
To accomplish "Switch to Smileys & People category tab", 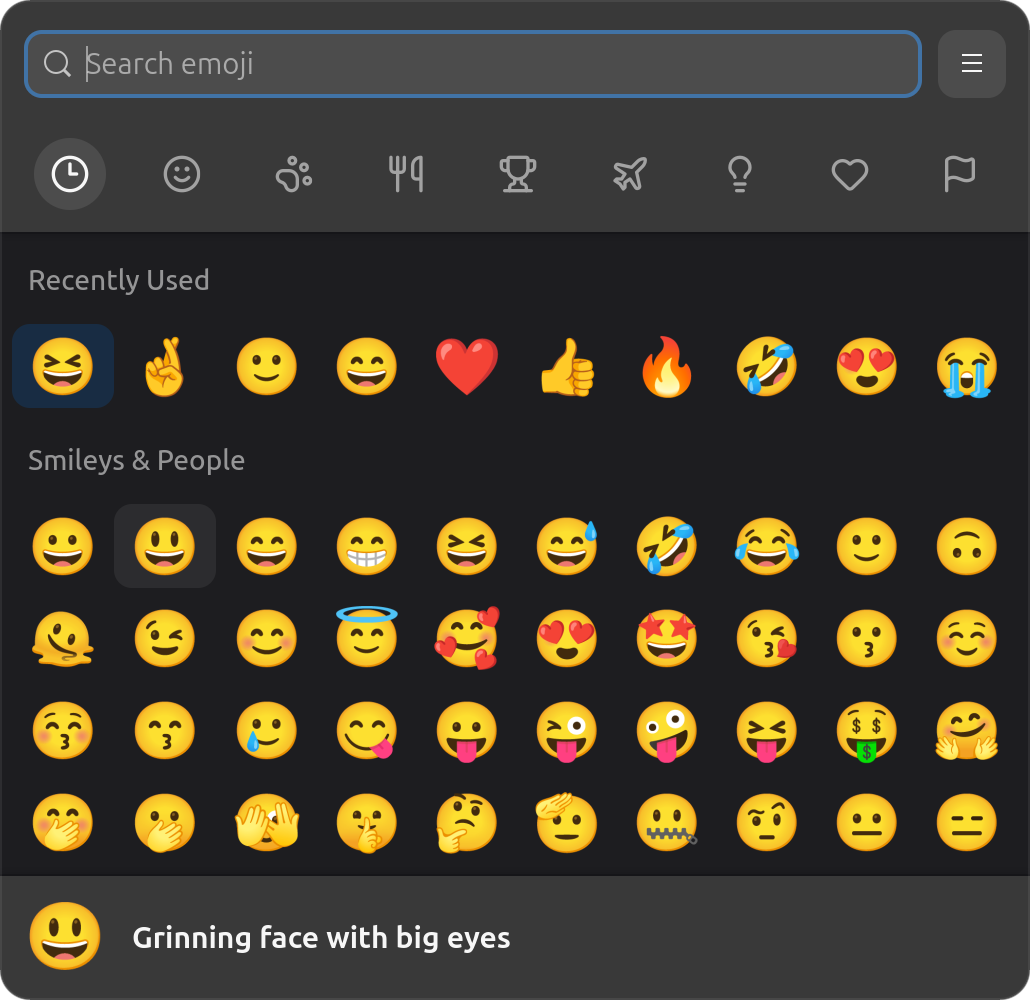I will [x=182, y=174].
